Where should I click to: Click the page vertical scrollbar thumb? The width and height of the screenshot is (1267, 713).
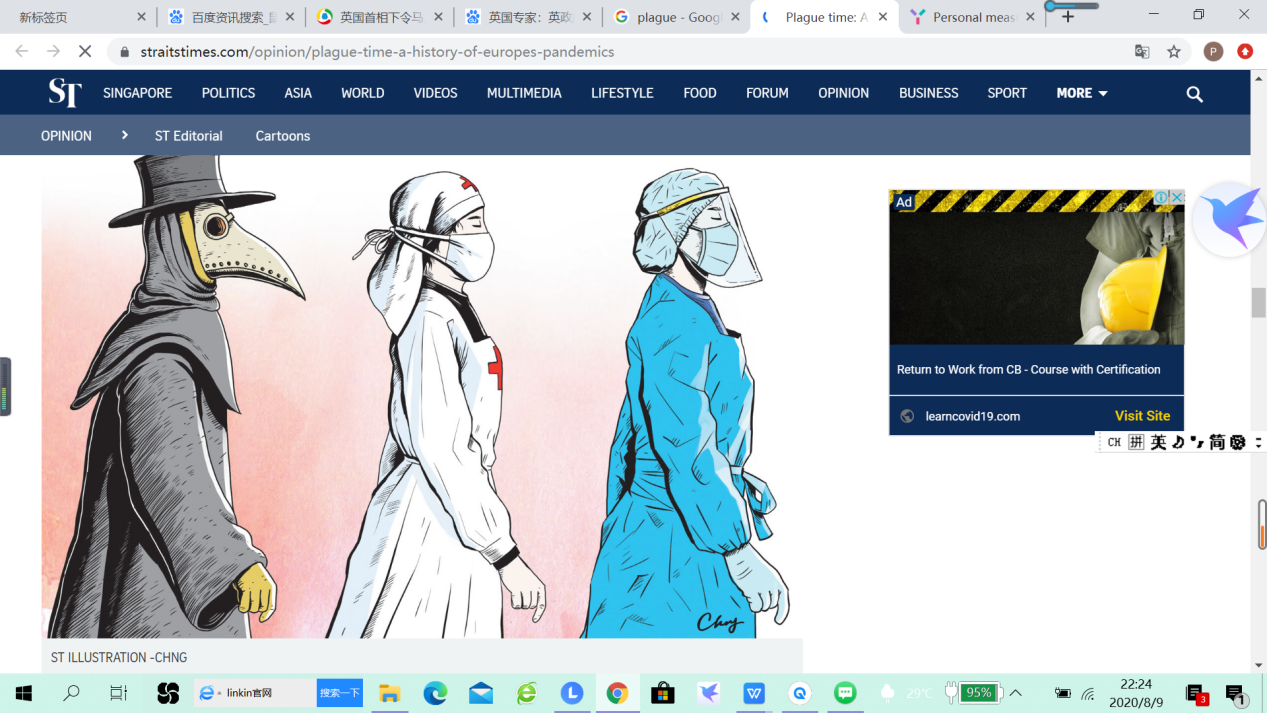(x=1258, y=303)
